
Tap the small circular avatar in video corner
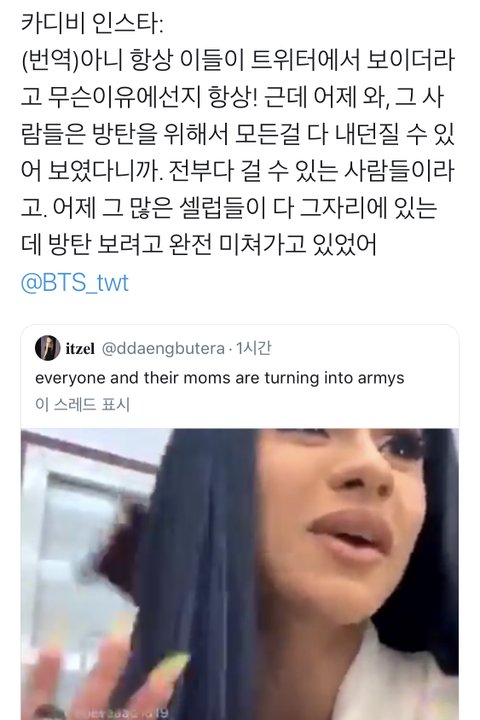pos(51,714)
